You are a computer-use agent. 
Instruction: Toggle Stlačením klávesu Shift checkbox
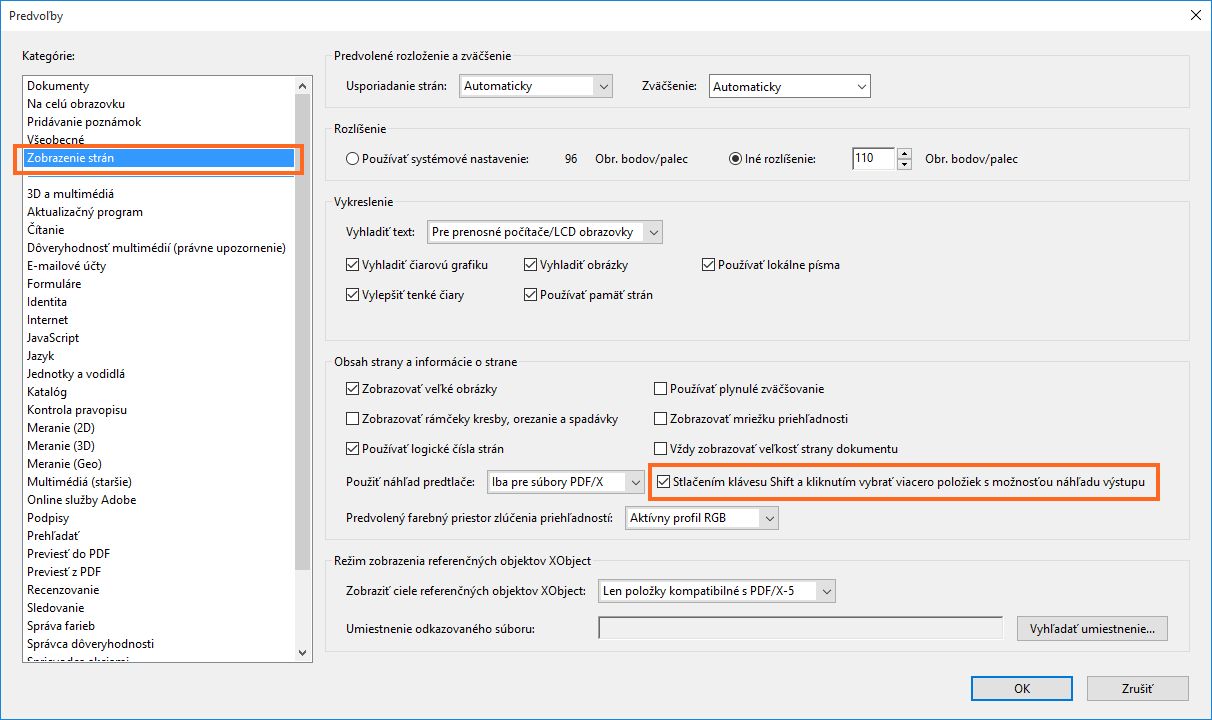pos(664,483)
